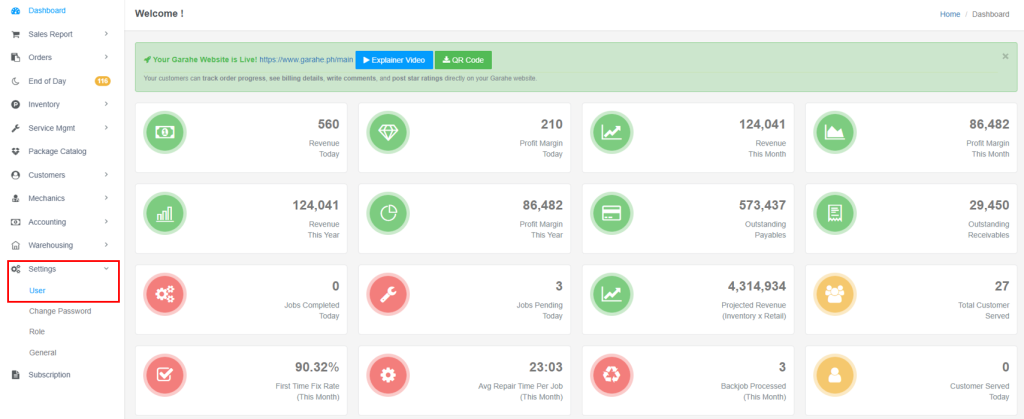Click the Revenue Today money icon
The height and width of the screenshot is (419, 1024).
coord(164,133)
